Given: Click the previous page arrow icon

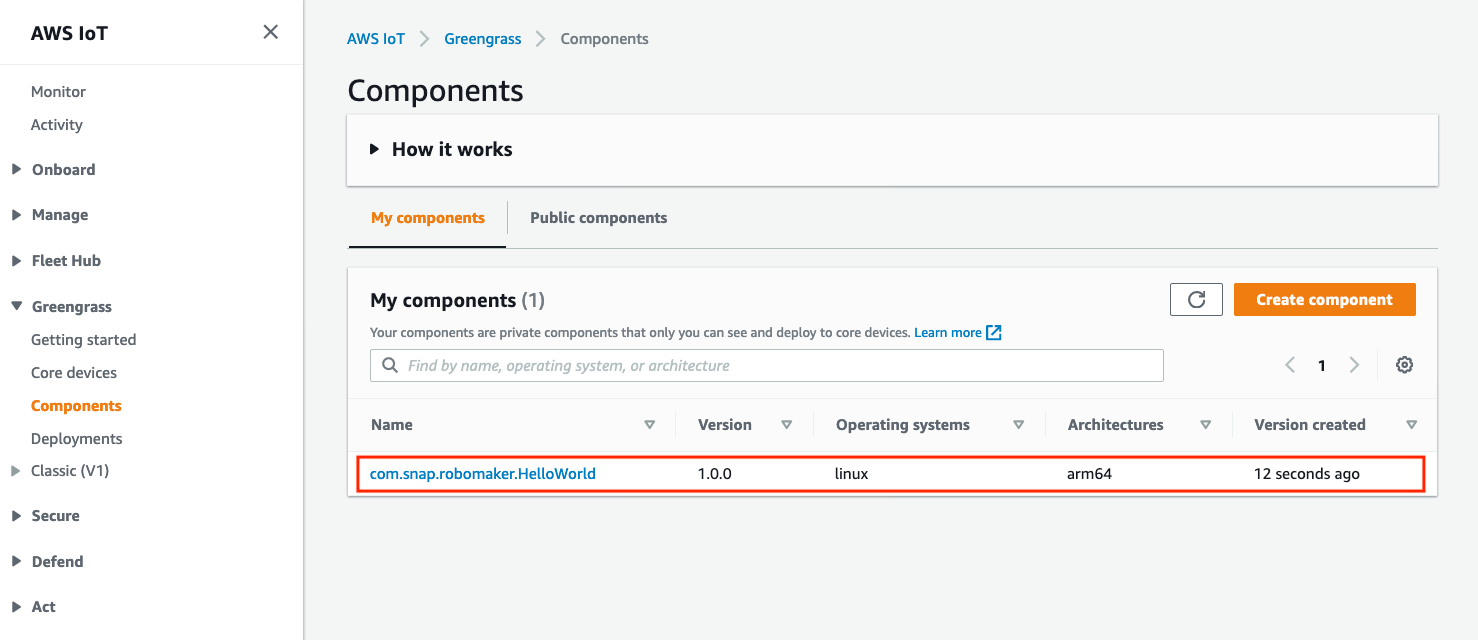Looking at the screenshot, I should [x=1289, y=365].
